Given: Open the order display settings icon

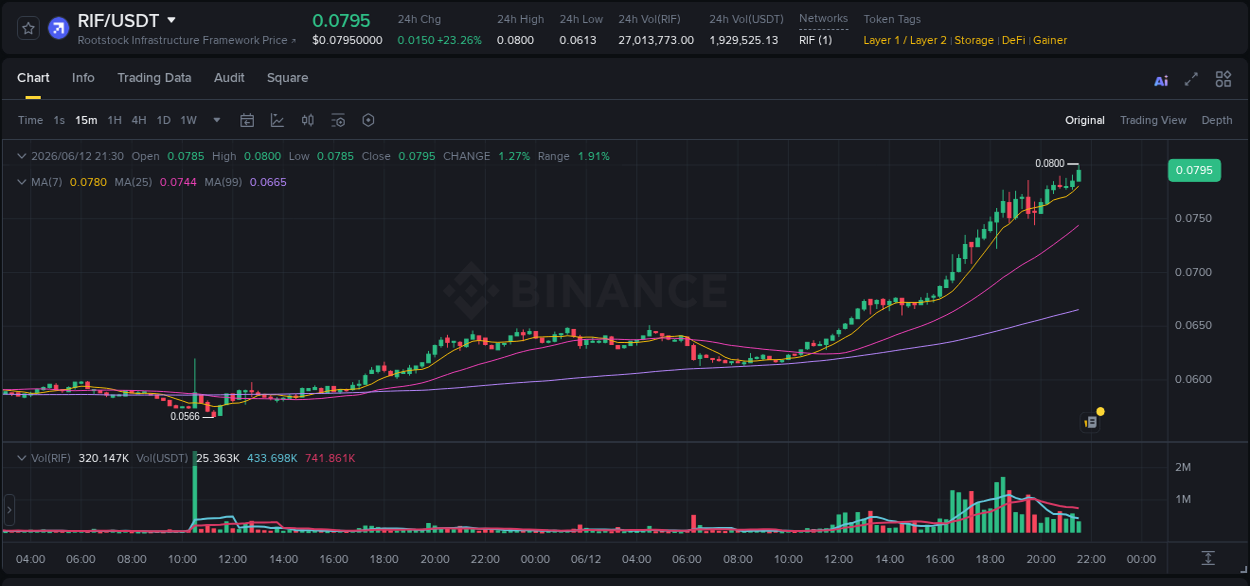Looking at the screenshot, I should pos(338,120).
